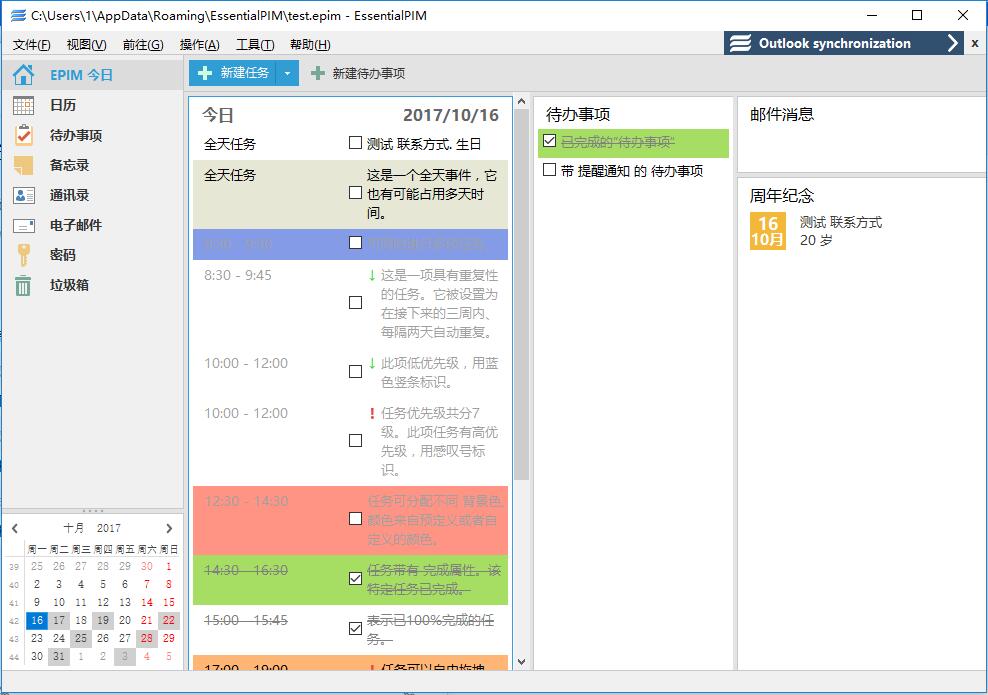Select day 19 in the mini calendar
Screen dimensions: 988x695
coord(103,620)
